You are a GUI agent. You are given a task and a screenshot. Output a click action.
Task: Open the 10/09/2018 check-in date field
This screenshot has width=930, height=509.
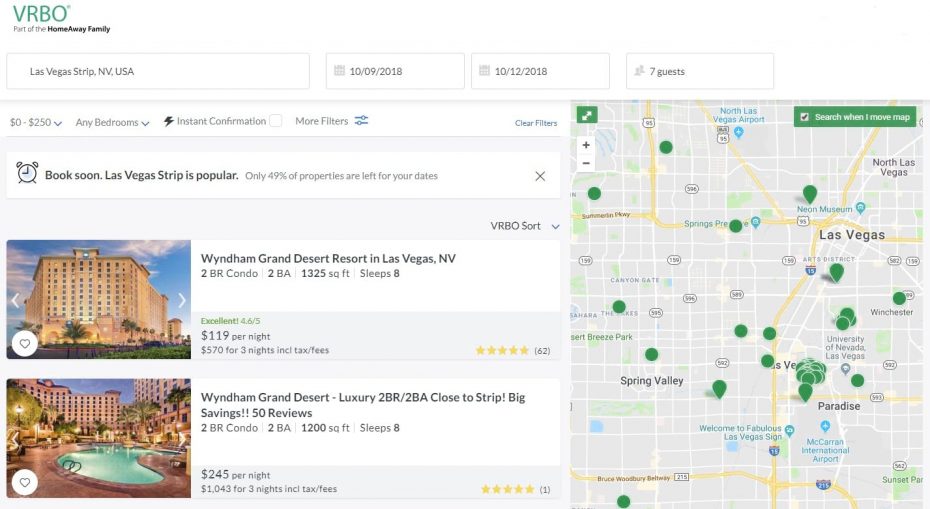tap(395, 71)
